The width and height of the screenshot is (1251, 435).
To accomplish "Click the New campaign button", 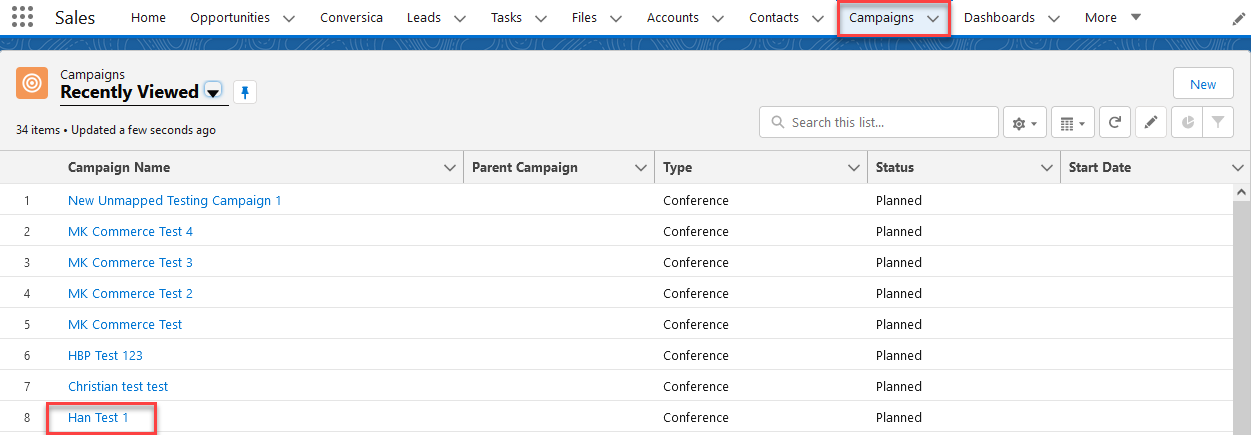I will point(1203,84).
